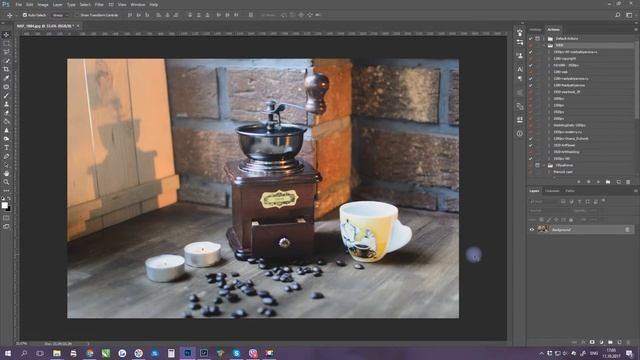Open the Auto-Select Group dropdown
This screenshot has width=640, height=360.
click(60, 15)
